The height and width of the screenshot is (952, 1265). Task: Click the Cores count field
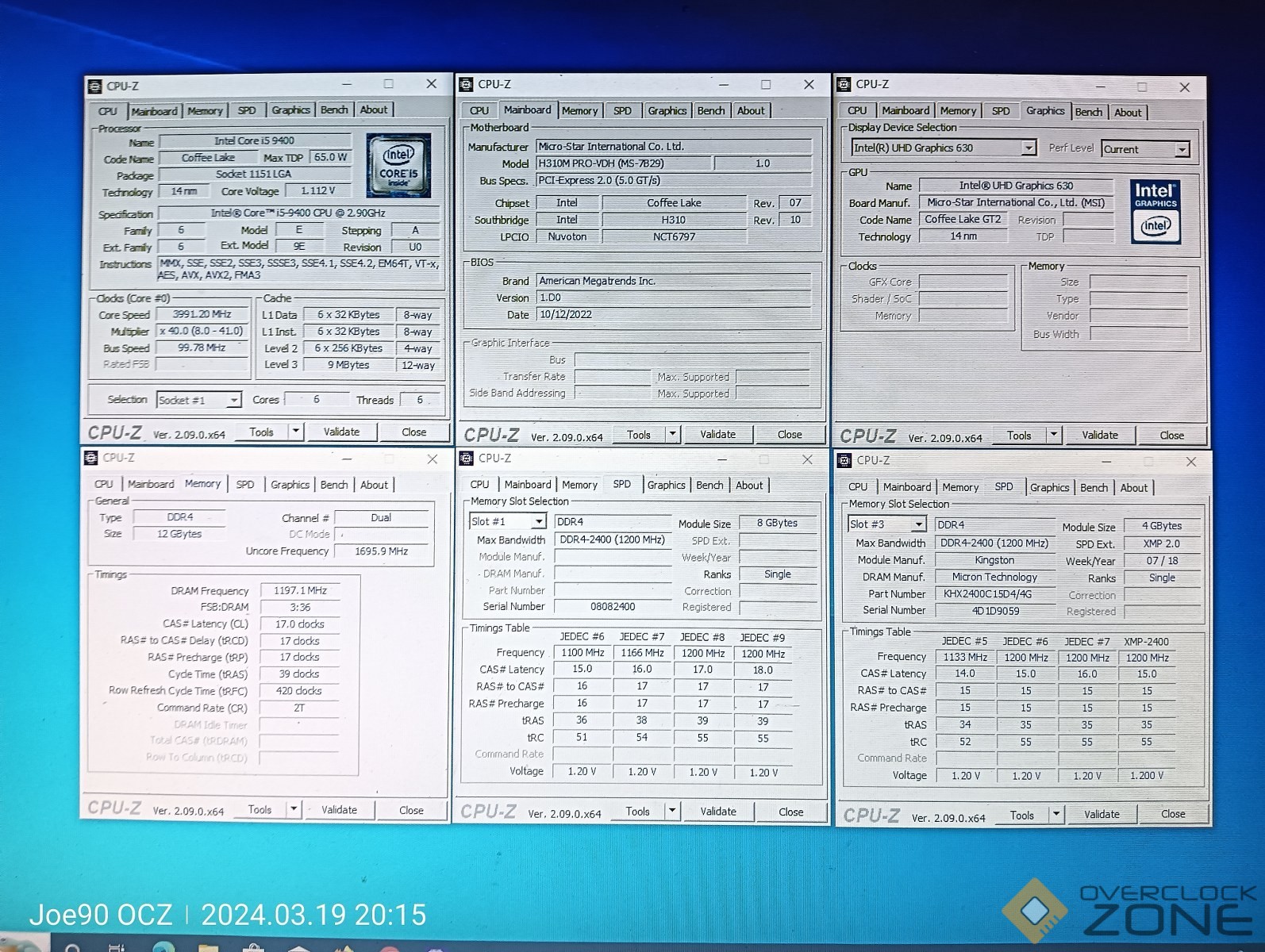(x=316, y=399)
